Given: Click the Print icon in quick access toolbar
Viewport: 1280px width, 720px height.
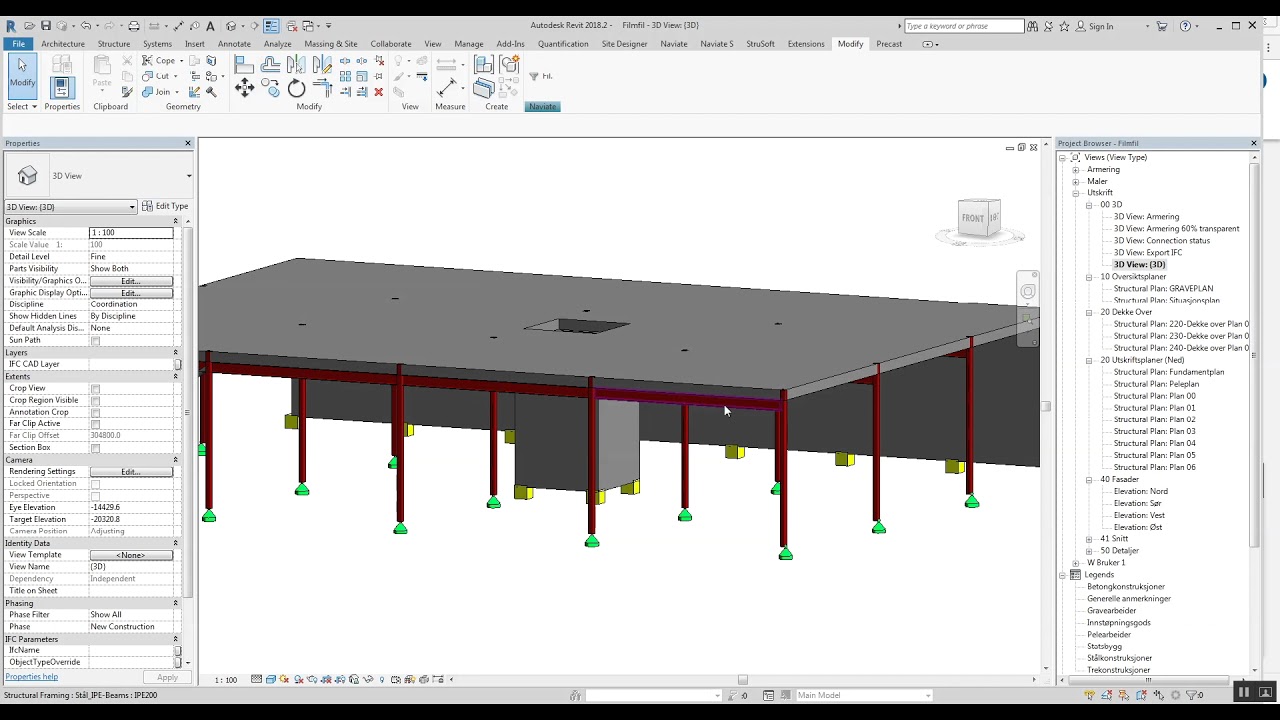Looking at the screenshot, I should (134, 26).
